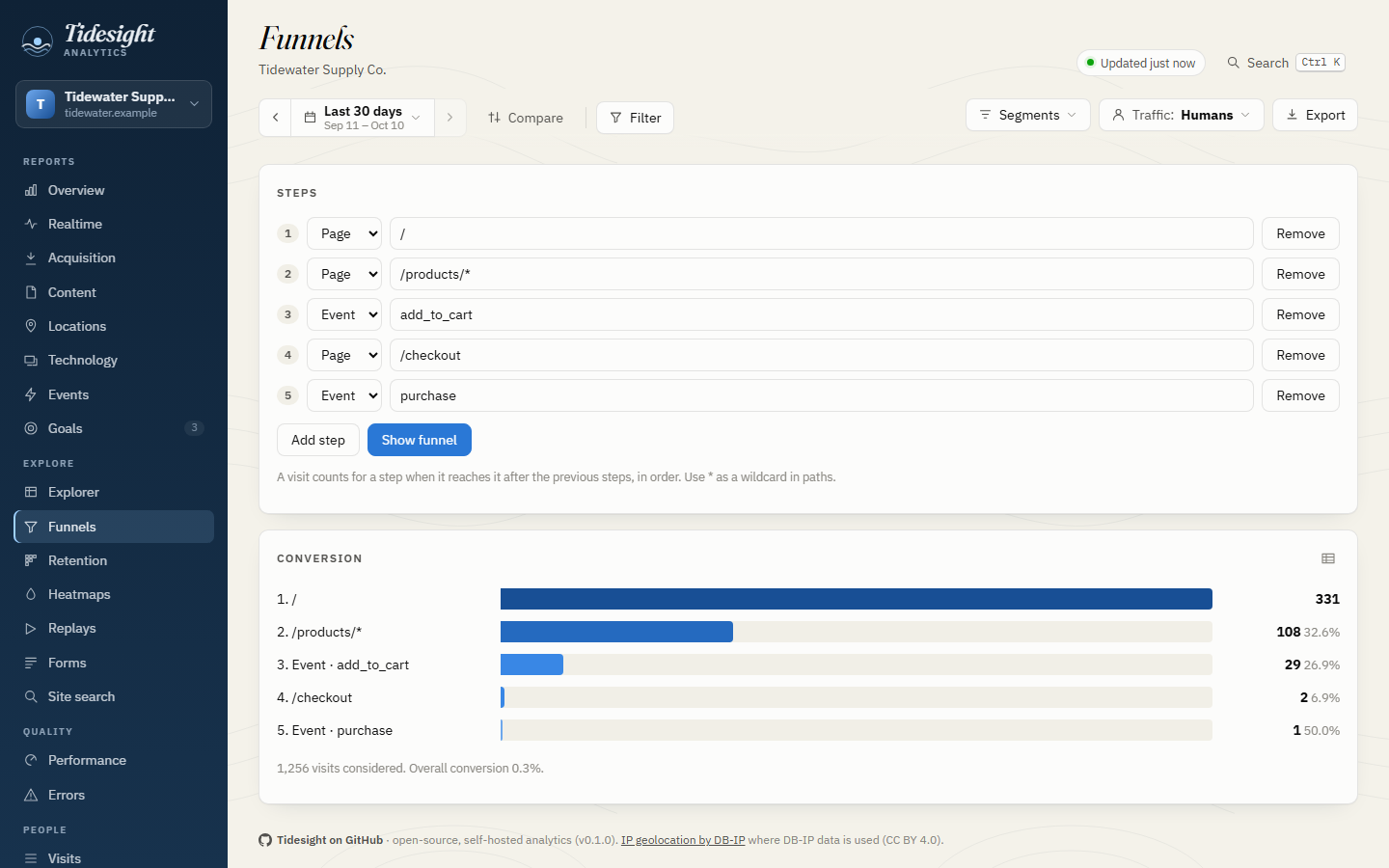
Task: Open the Overview report
Action: pos(114,190)
